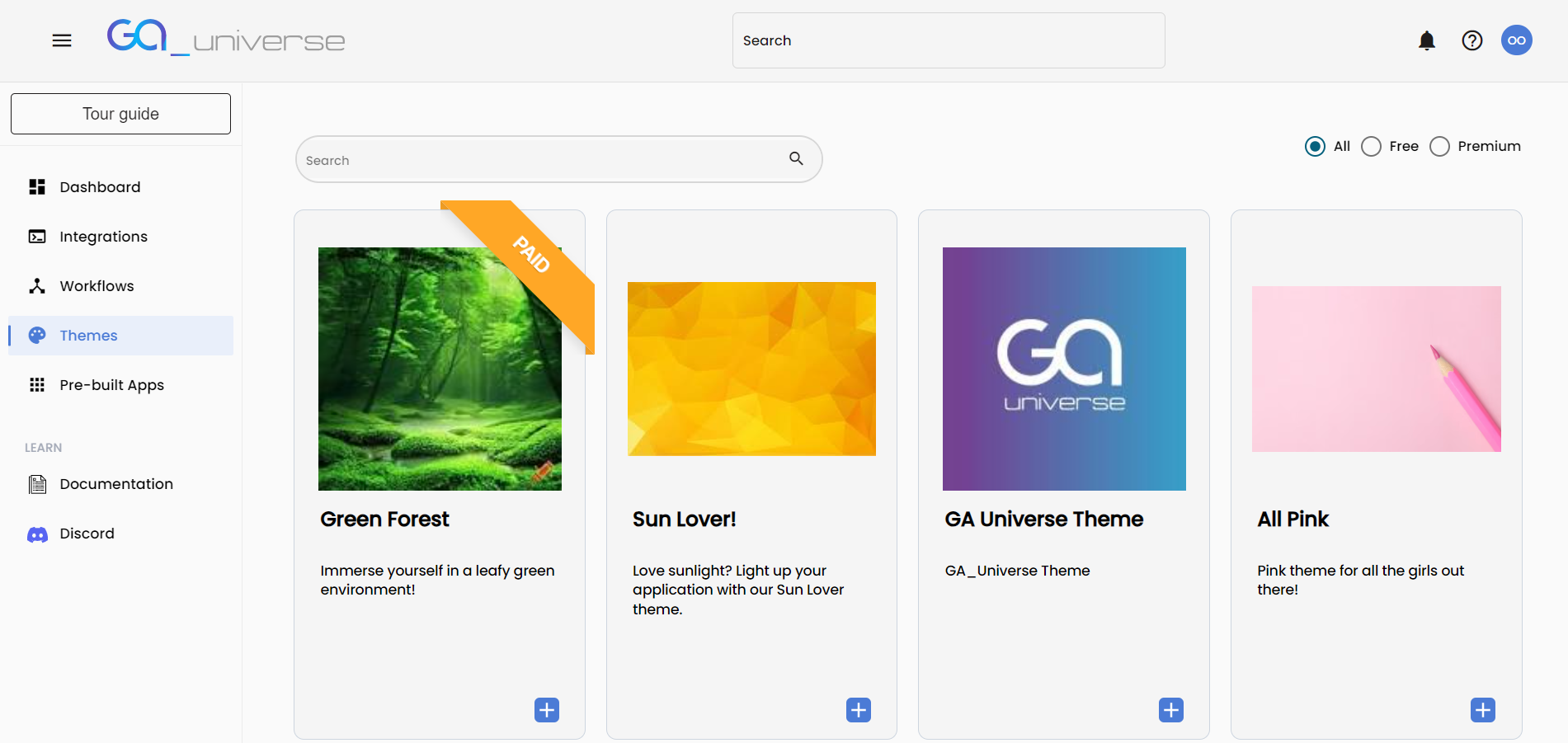The height and width of the screenshot is (743, 1568).
Task: Open the hamburger menu
Action: pos(62,40)
